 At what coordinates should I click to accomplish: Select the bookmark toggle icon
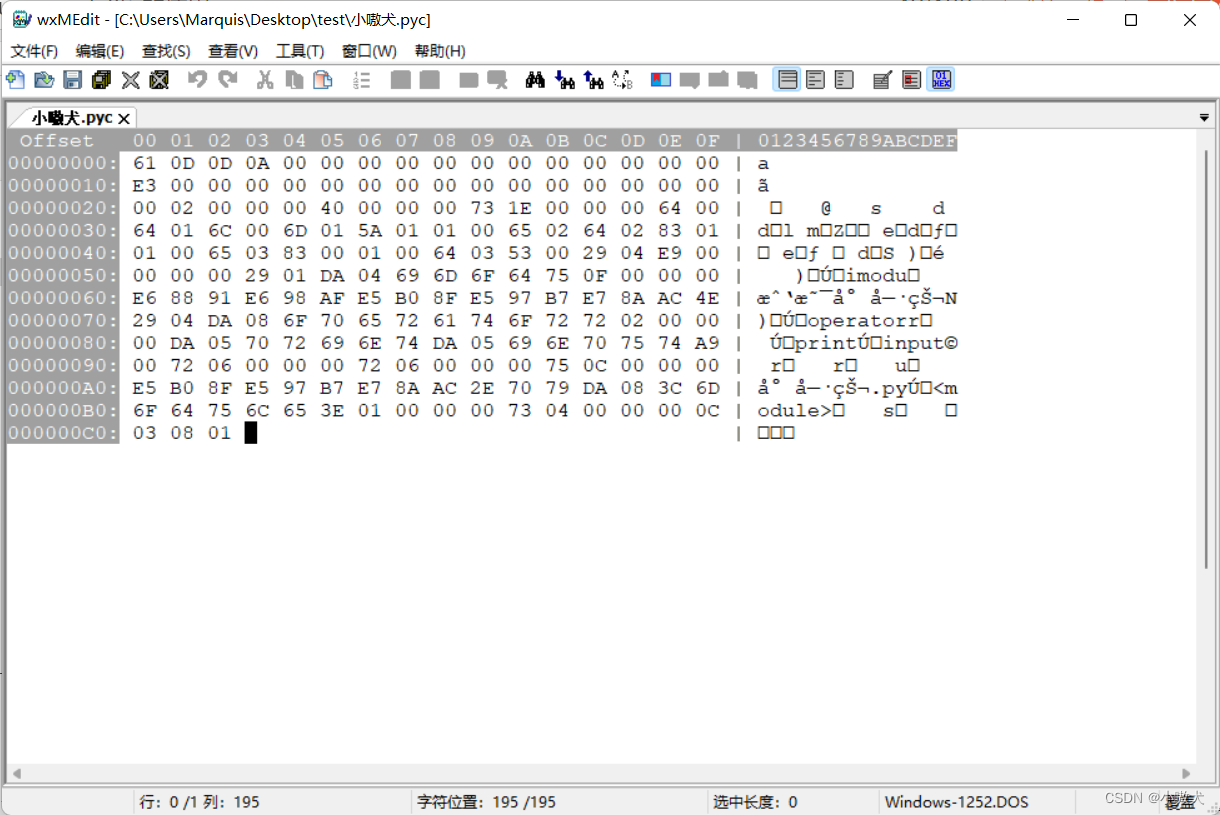pos(661,80)
